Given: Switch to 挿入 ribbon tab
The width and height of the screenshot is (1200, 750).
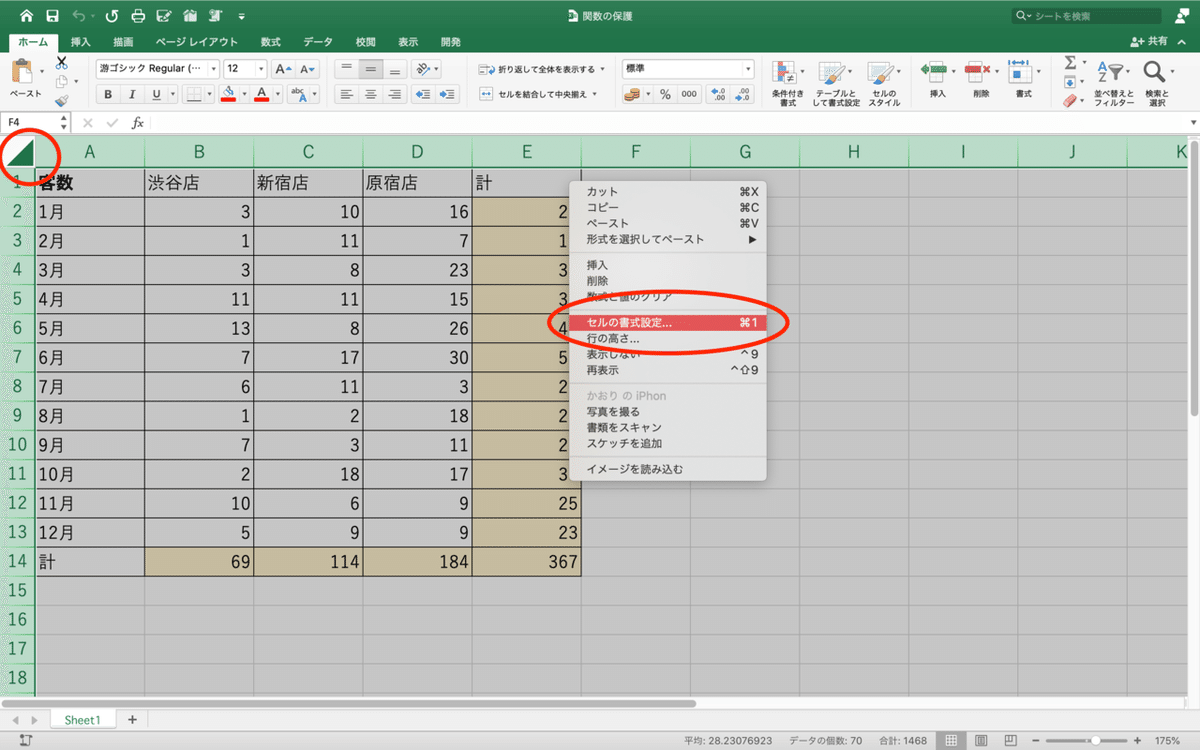Looking at the screenshot, I should tap(81, 42).
